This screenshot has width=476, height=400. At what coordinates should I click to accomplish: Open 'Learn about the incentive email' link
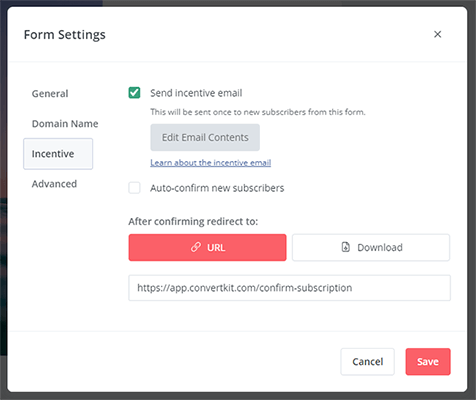pyautogui.click(x=210, y=163)
